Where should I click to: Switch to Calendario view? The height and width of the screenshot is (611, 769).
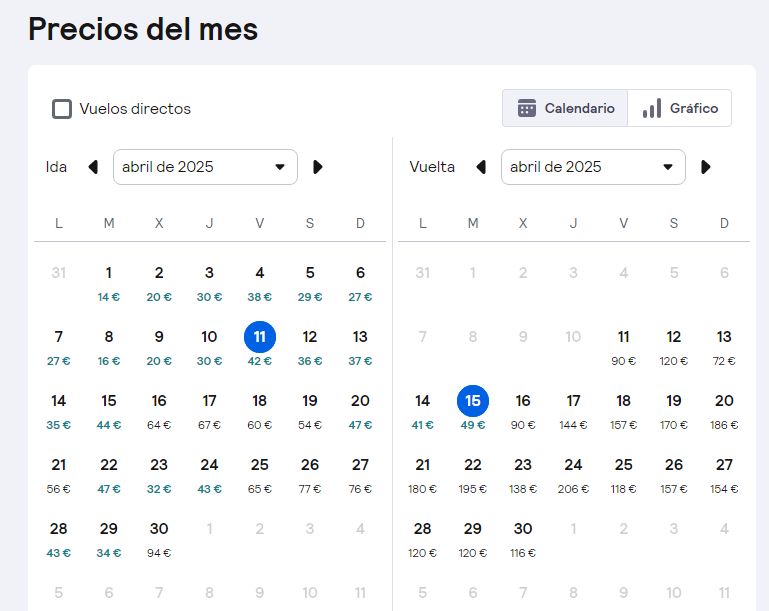tap(565, 108)
